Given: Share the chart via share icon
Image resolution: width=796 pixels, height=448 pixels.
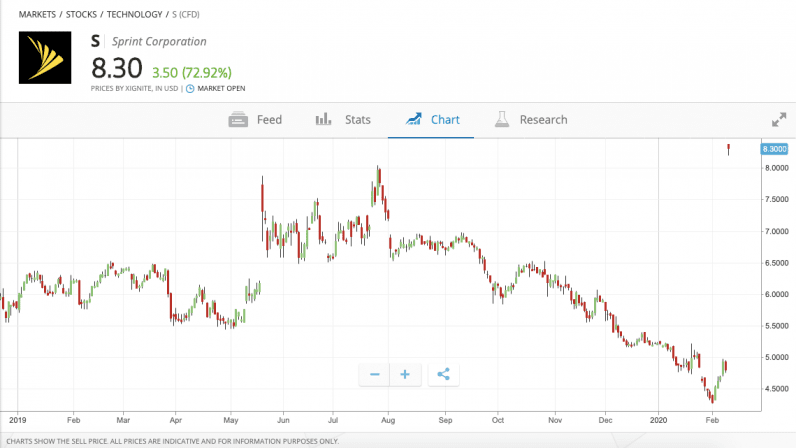Looking at the screenshot, I should coord(444,375).
